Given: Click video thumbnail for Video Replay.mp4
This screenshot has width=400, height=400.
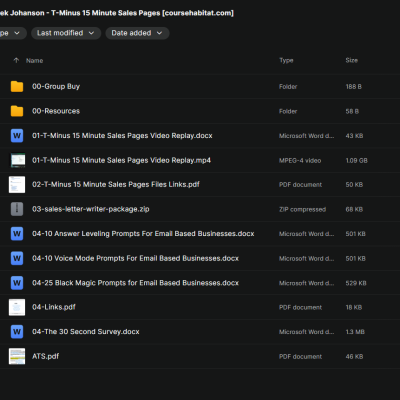Looking at the screenshot, I should tap(18, 160).
